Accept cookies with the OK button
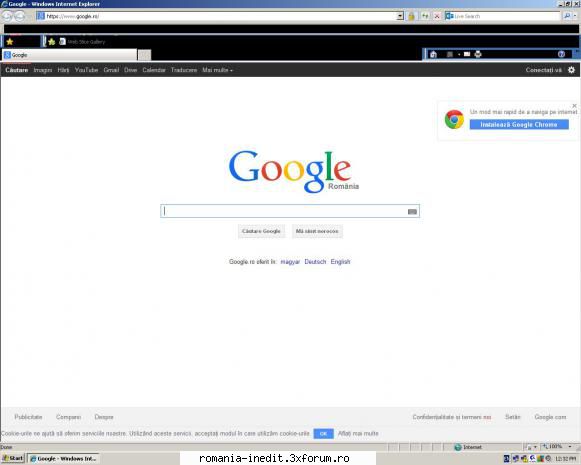 click(323, 434)
